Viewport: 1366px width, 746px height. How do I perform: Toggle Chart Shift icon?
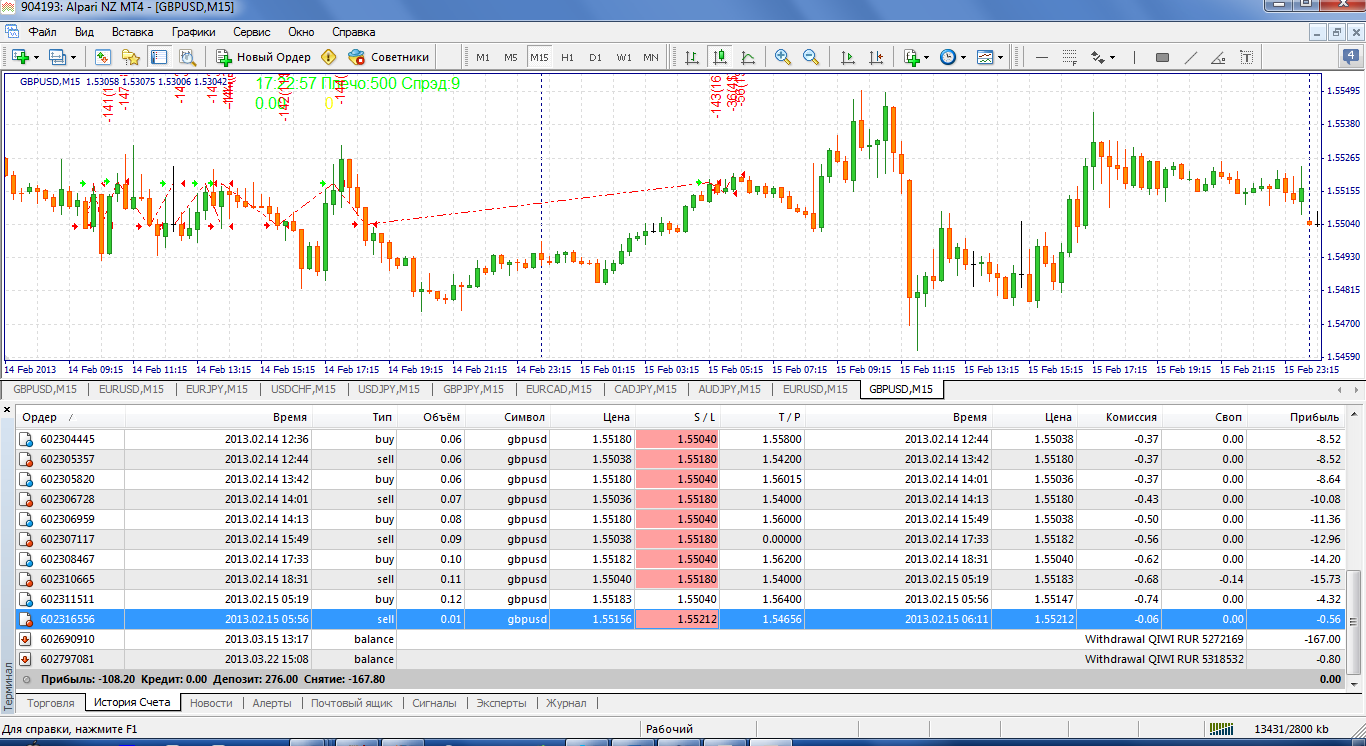click(x=876, y=57)
